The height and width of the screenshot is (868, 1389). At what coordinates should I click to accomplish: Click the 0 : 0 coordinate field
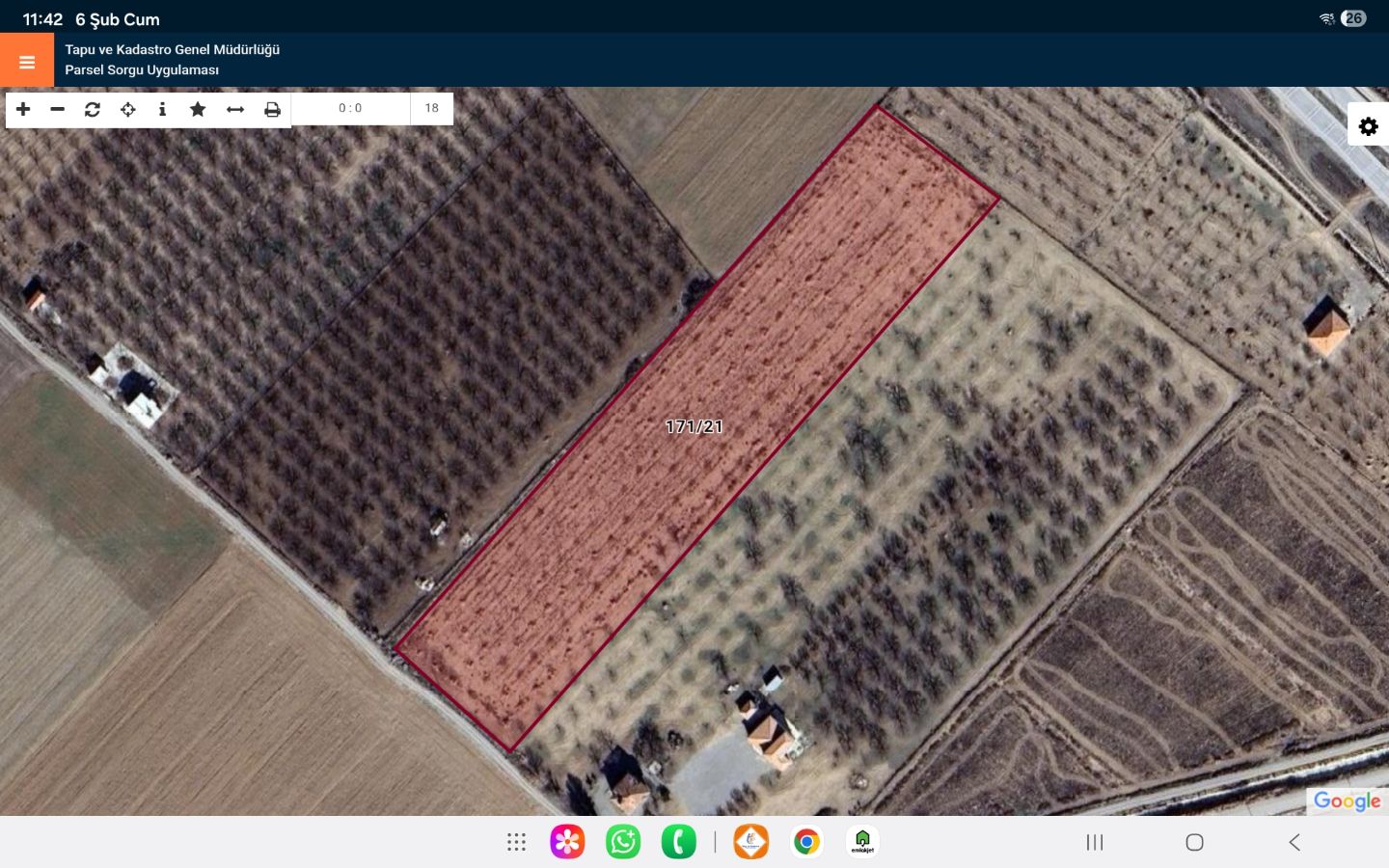point(350,109)
